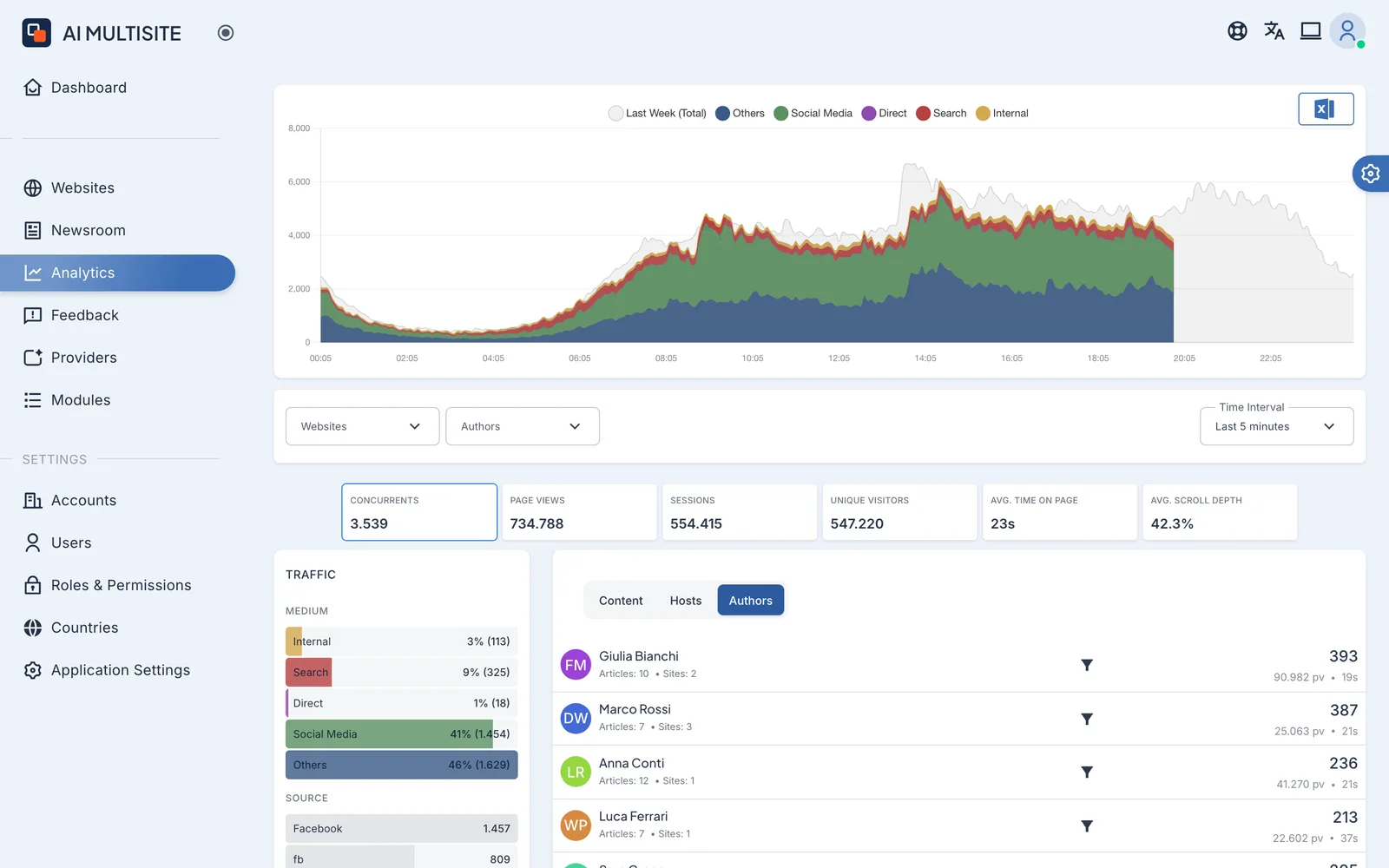
Task: Open the settings gear side tab
Action: 1371,174
